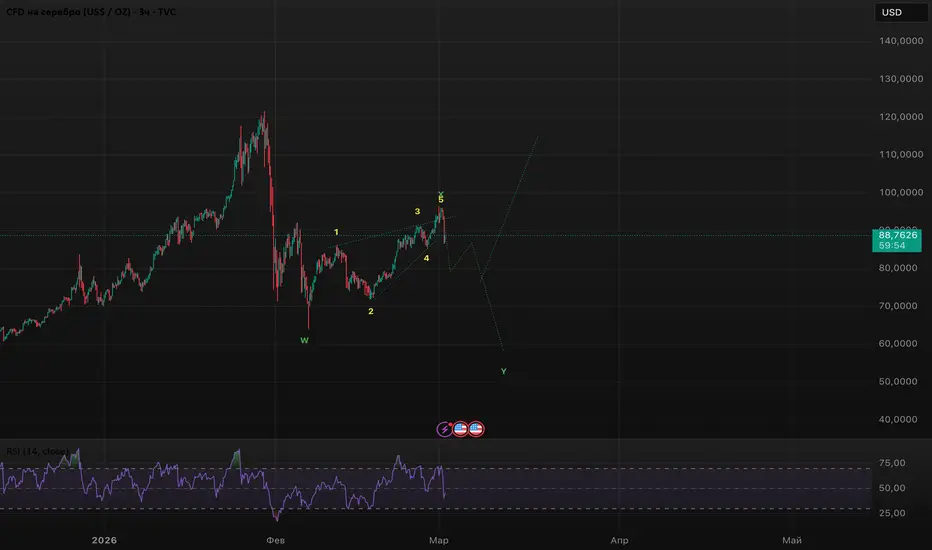Click the 100,0000 price axis label
This screenshot has height=550, width=932.
[x=901, y=193]
